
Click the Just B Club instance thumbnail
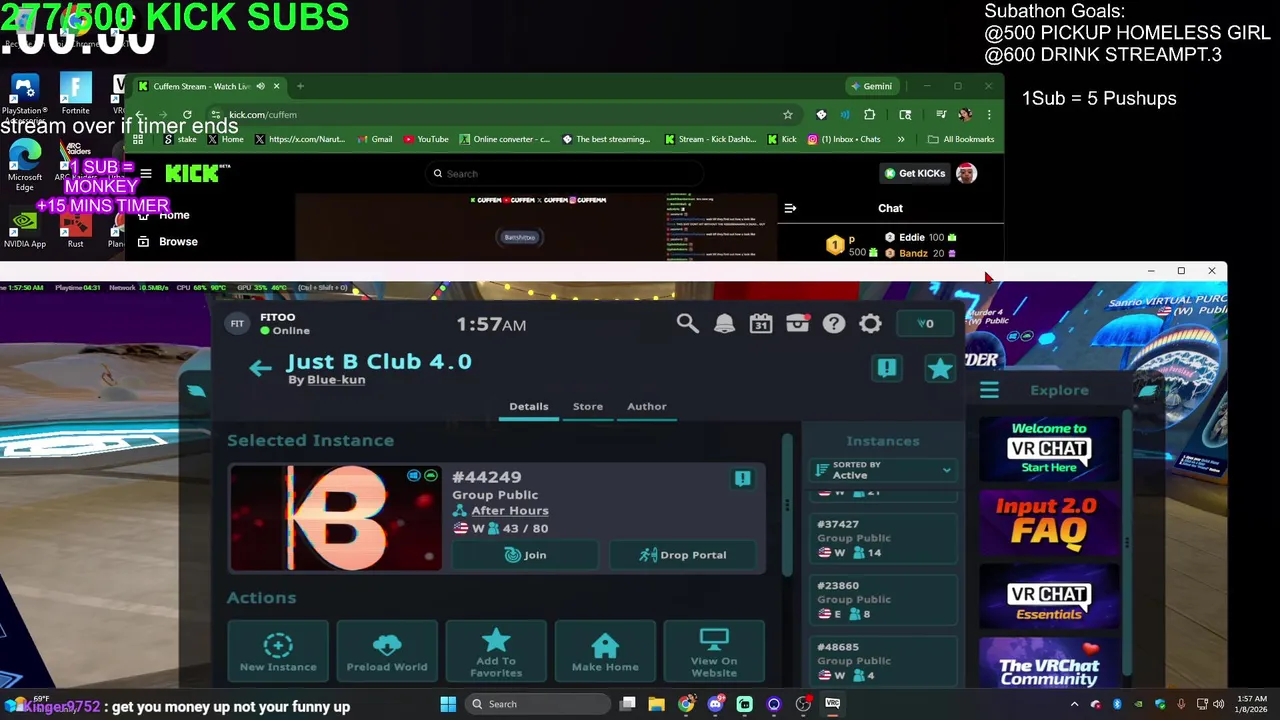[x=335, y=518]
